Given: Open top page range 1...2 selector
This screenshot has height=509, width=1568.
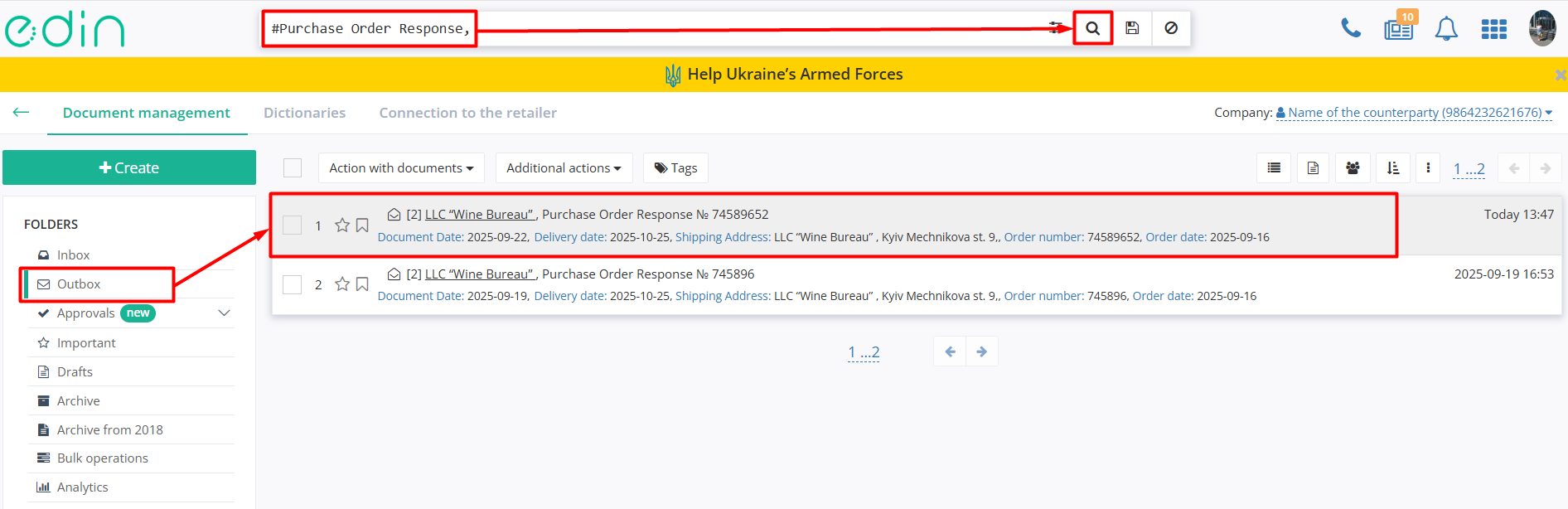Looking at the screenshot, I should point(1469,169).
